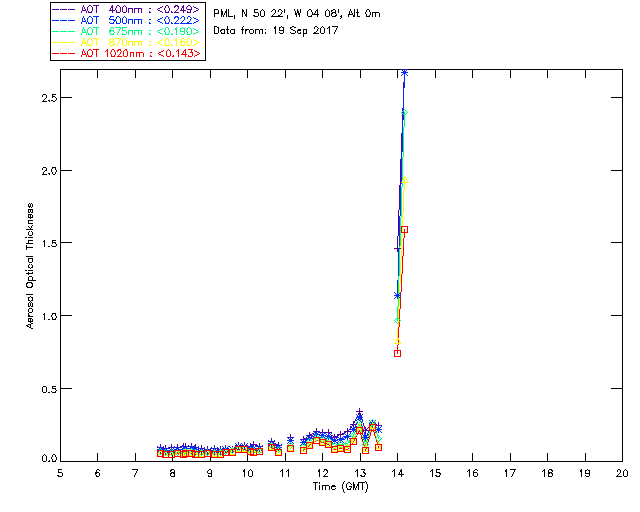The width and height of the screenshot is (640, 512).
Task: Click the AOT 675nm legend entry
Action: pos(127,31)
